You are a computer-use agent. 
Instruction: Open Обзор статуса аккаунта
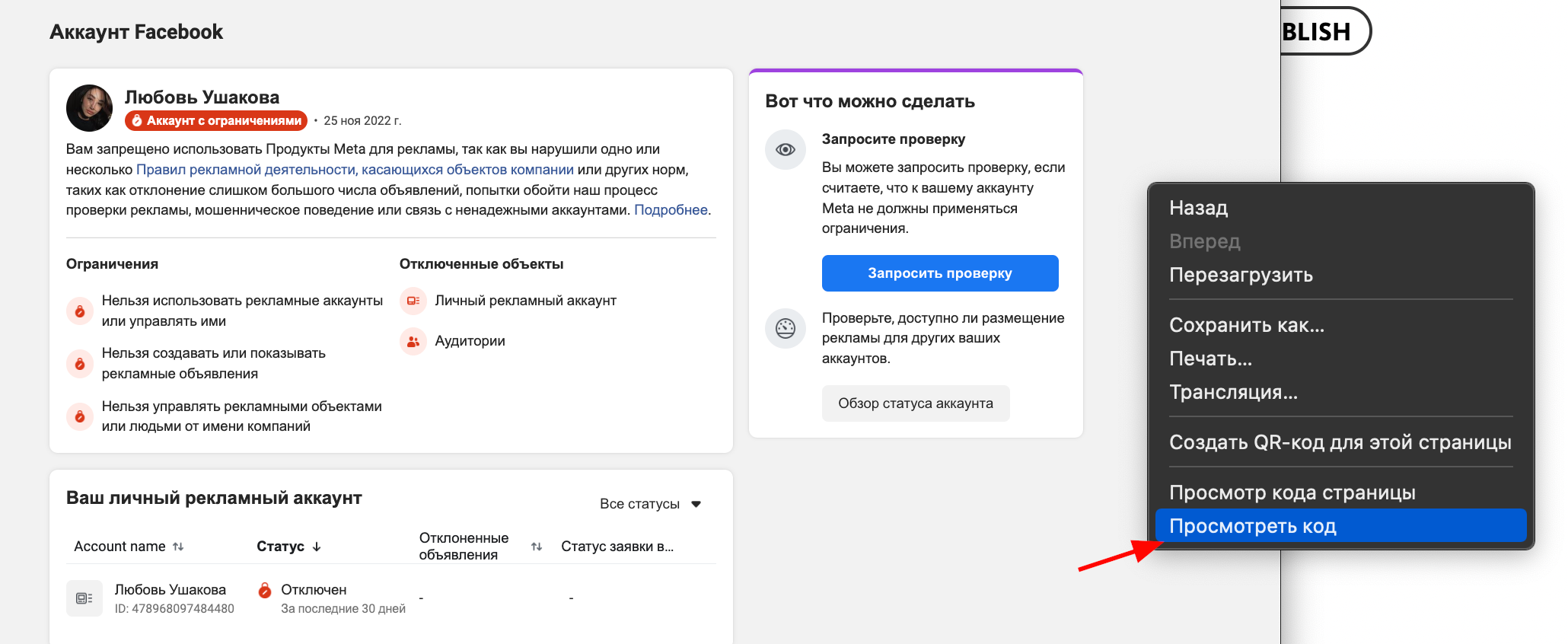[x=916, y=403]
